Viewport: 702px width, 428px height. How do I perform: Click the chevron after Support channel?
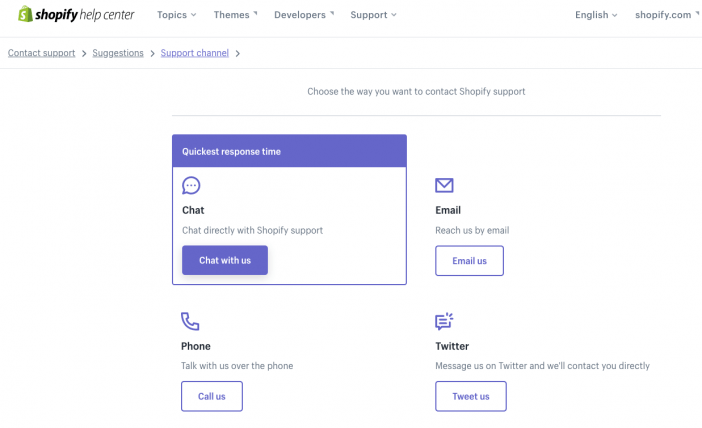(238, 54)
